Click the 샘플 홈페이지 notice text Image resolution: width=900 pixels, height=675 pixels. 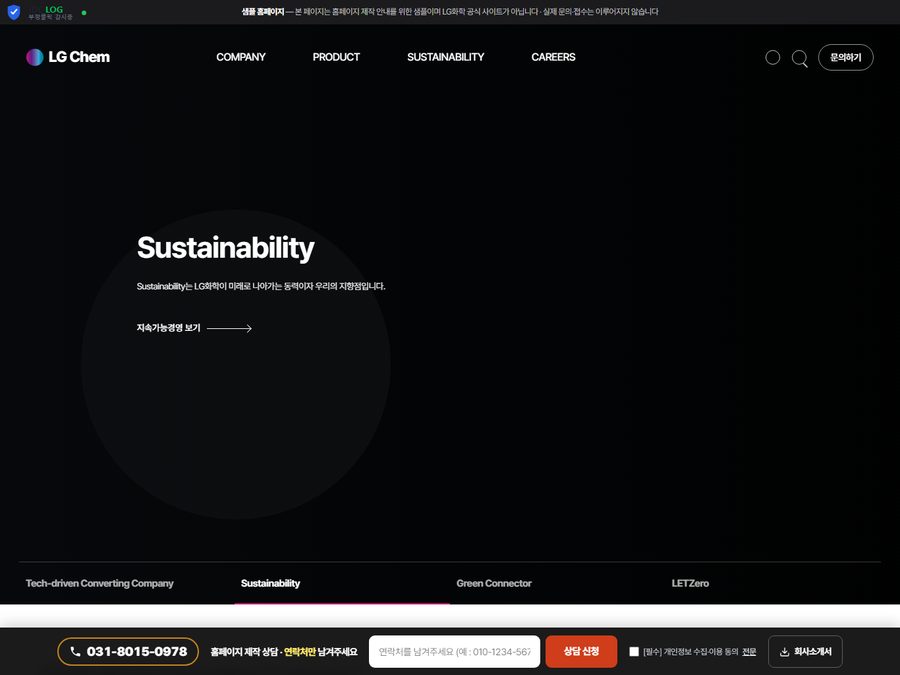263,11
